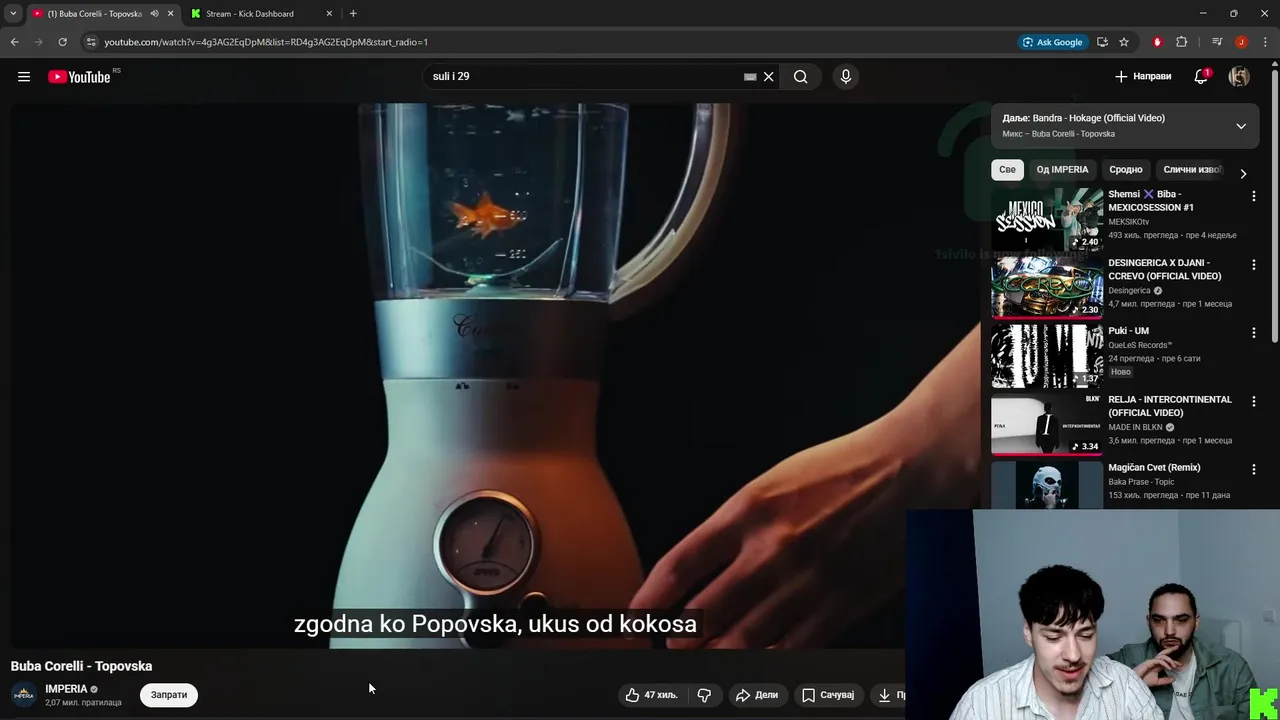Open the IMPERIA channel avatar
Viewport: 1280px width, 720px height.
[24, 694]
